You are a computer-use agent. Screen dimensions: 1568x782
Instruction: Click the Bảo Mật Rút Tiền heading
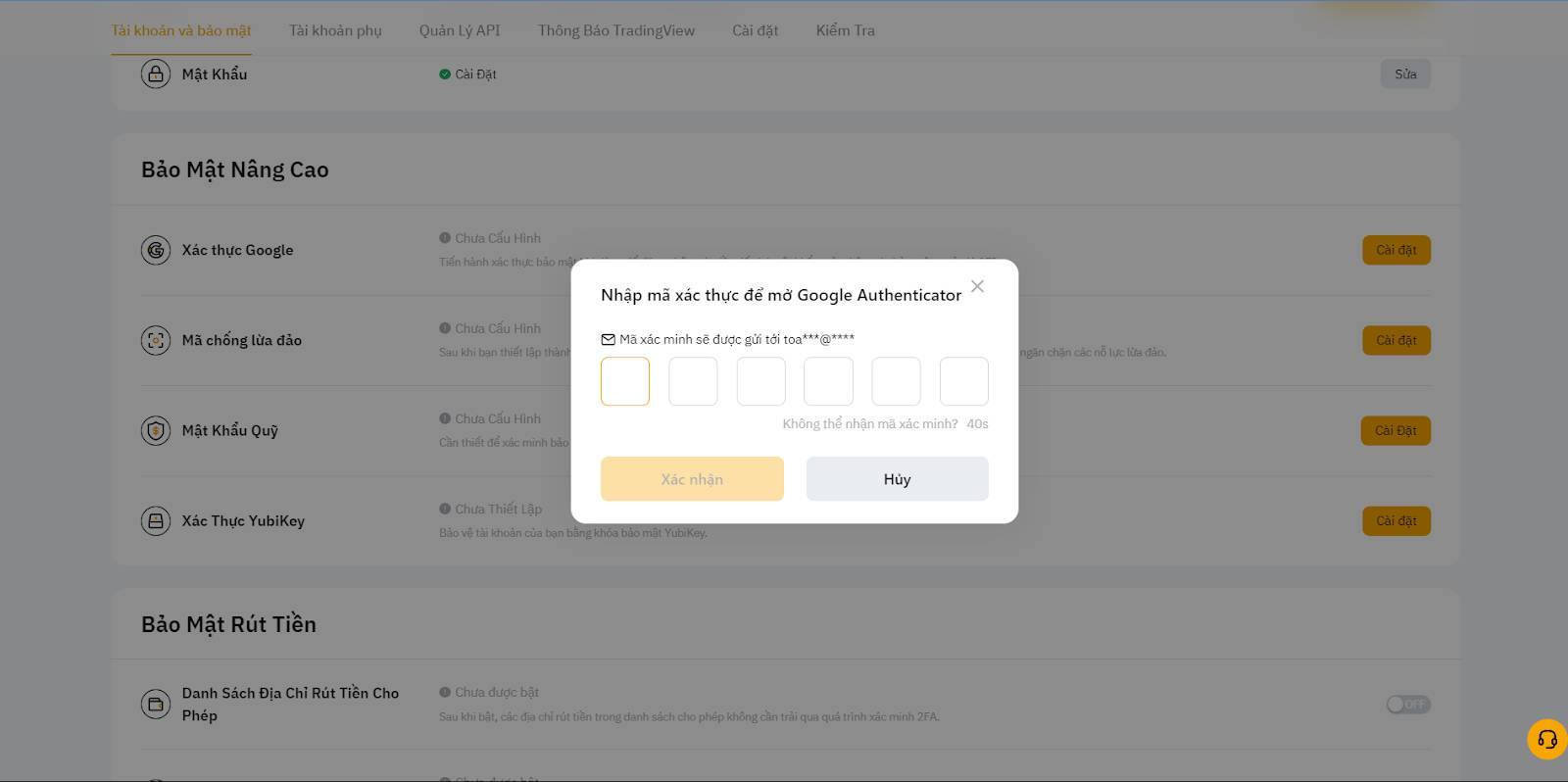point(228,624)
